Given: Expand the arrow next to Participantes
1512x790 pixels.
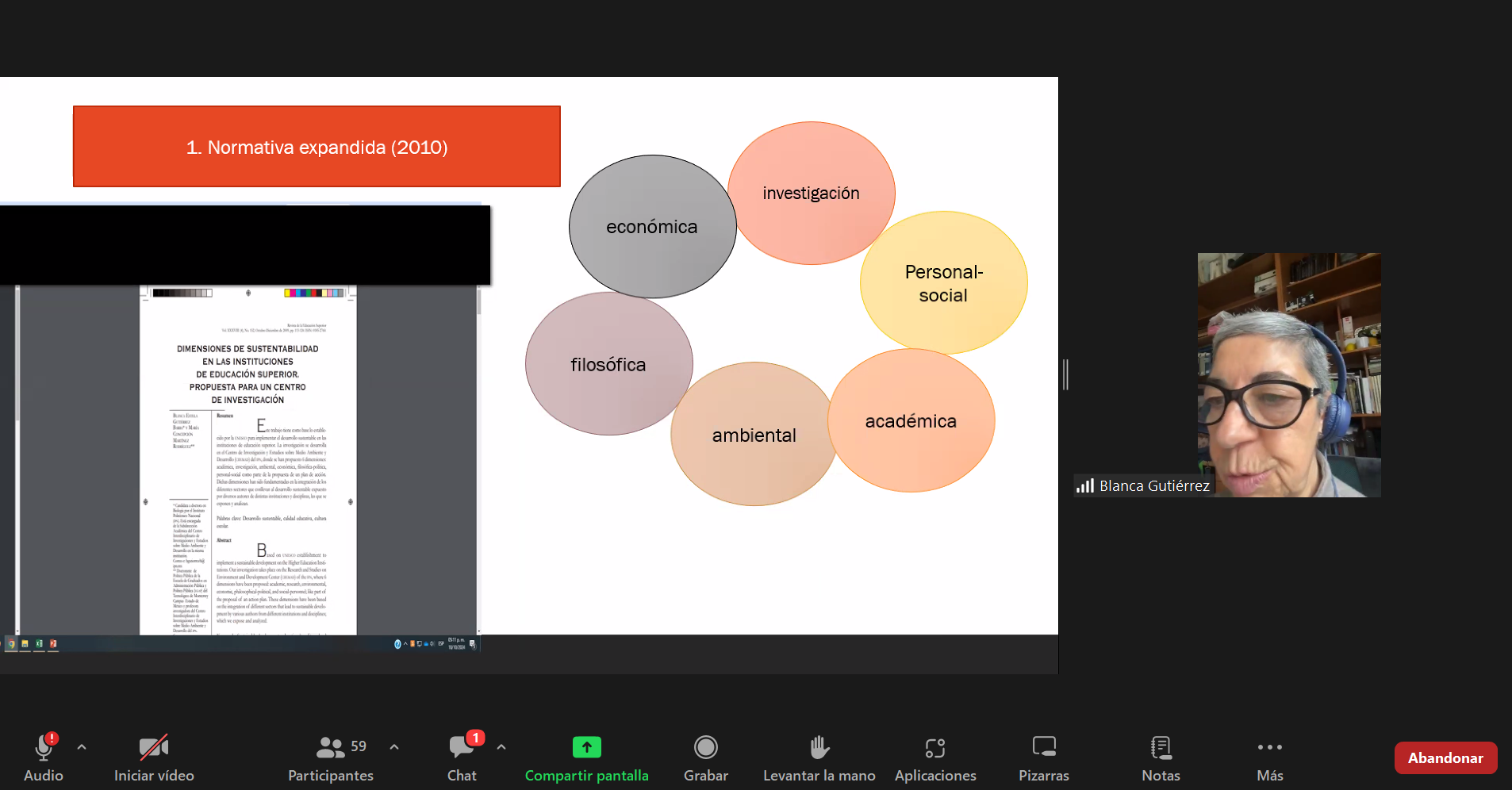Looking at the screenshot, I should [x=394, y=747].
